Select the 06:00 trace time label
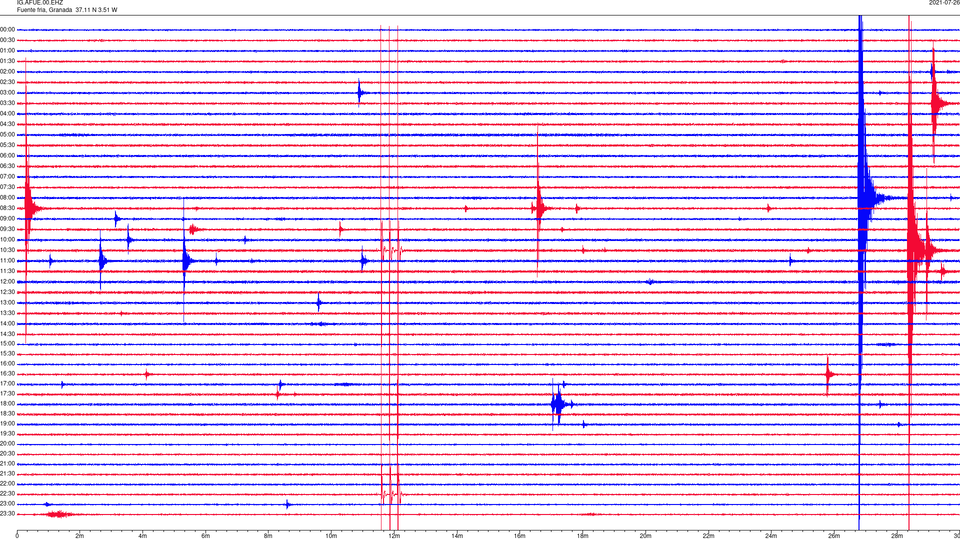 (8, 156)
